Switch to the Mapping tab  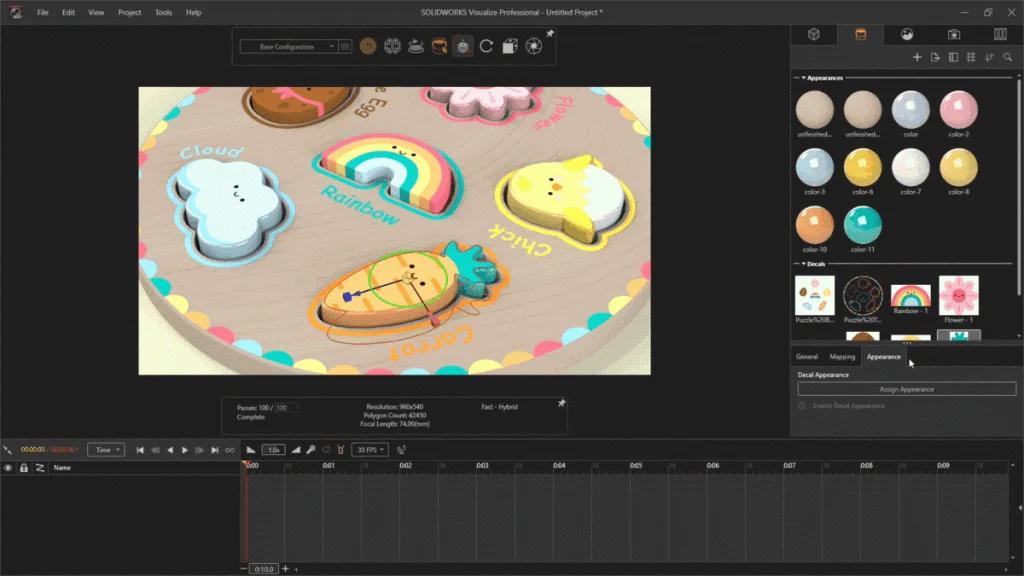coord(842,356)
